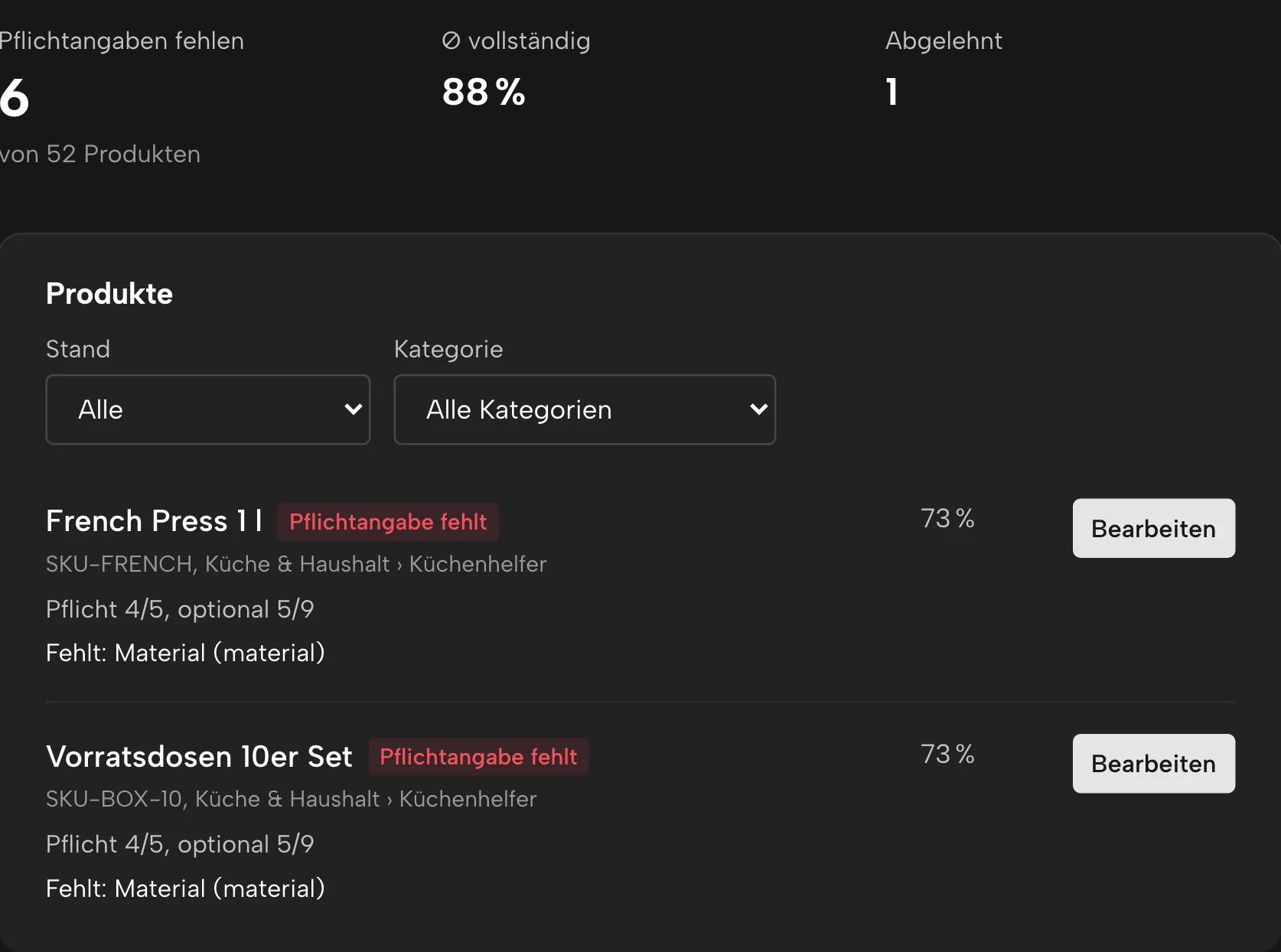Open the Stand dropdown showing Alle
The width and height of the screenshot is (1281, 952).
(x=208, y=409)
